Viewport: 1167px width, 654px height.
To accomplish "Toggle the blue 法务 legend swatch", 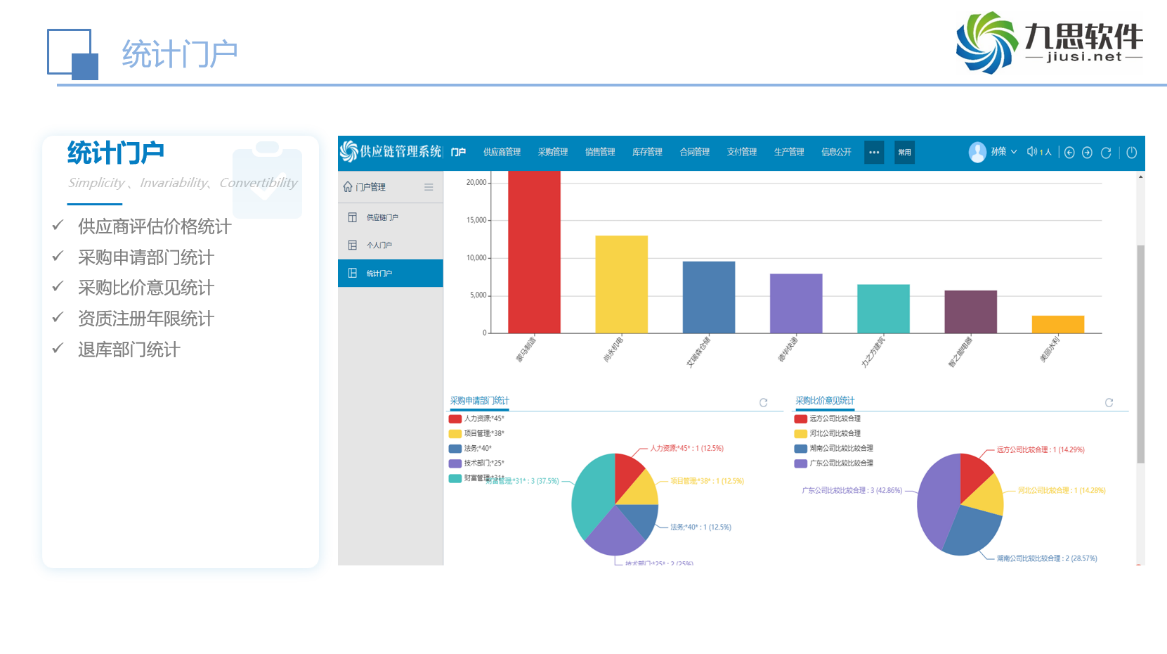I will click(x=455, y=449).
